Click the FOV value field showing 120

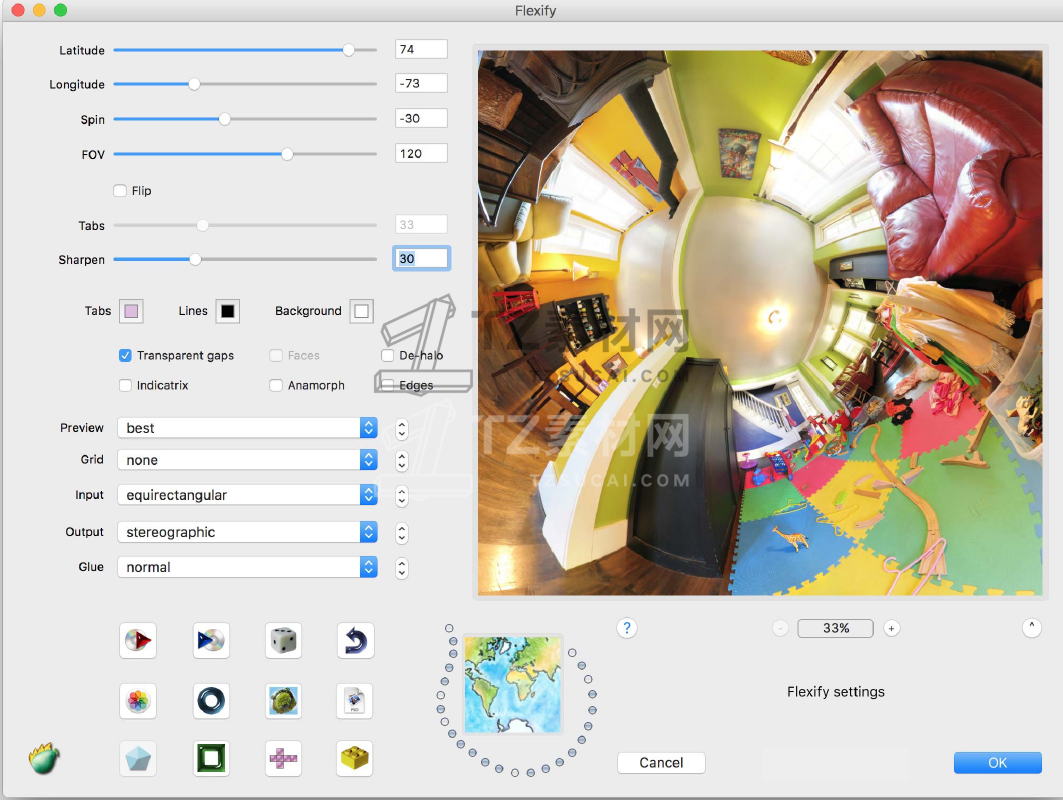421,153
